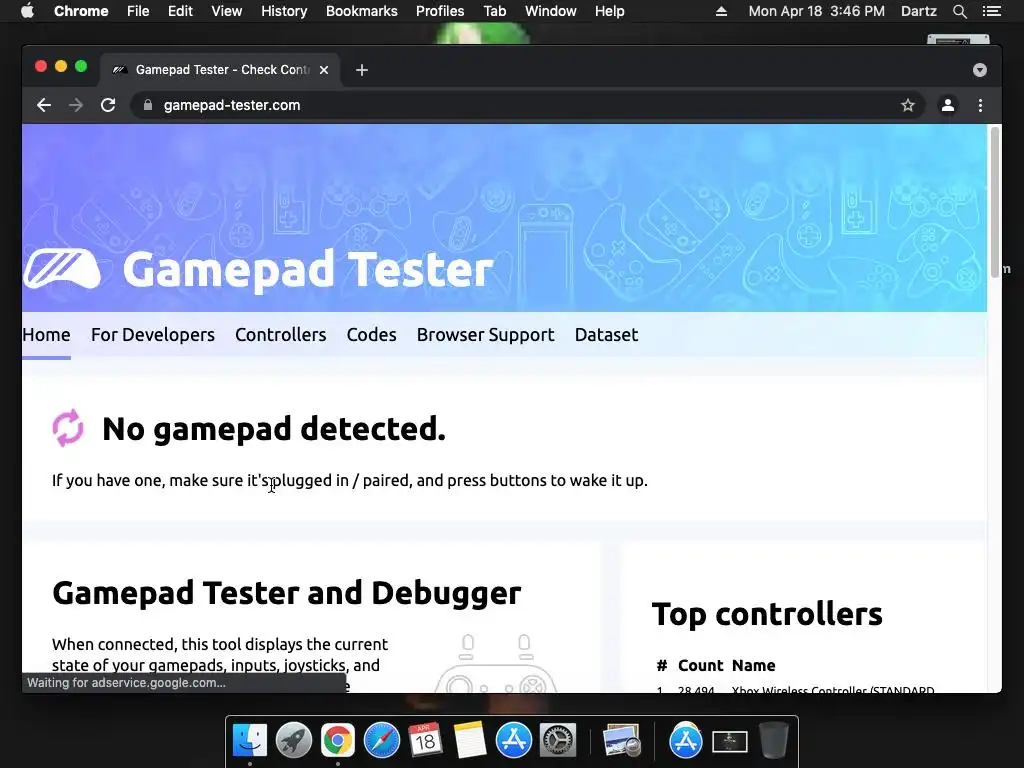Screen dimensions: 1024x768
Task: Open the Apple menu
Action: pyautogui.click(x=27, y=11)
